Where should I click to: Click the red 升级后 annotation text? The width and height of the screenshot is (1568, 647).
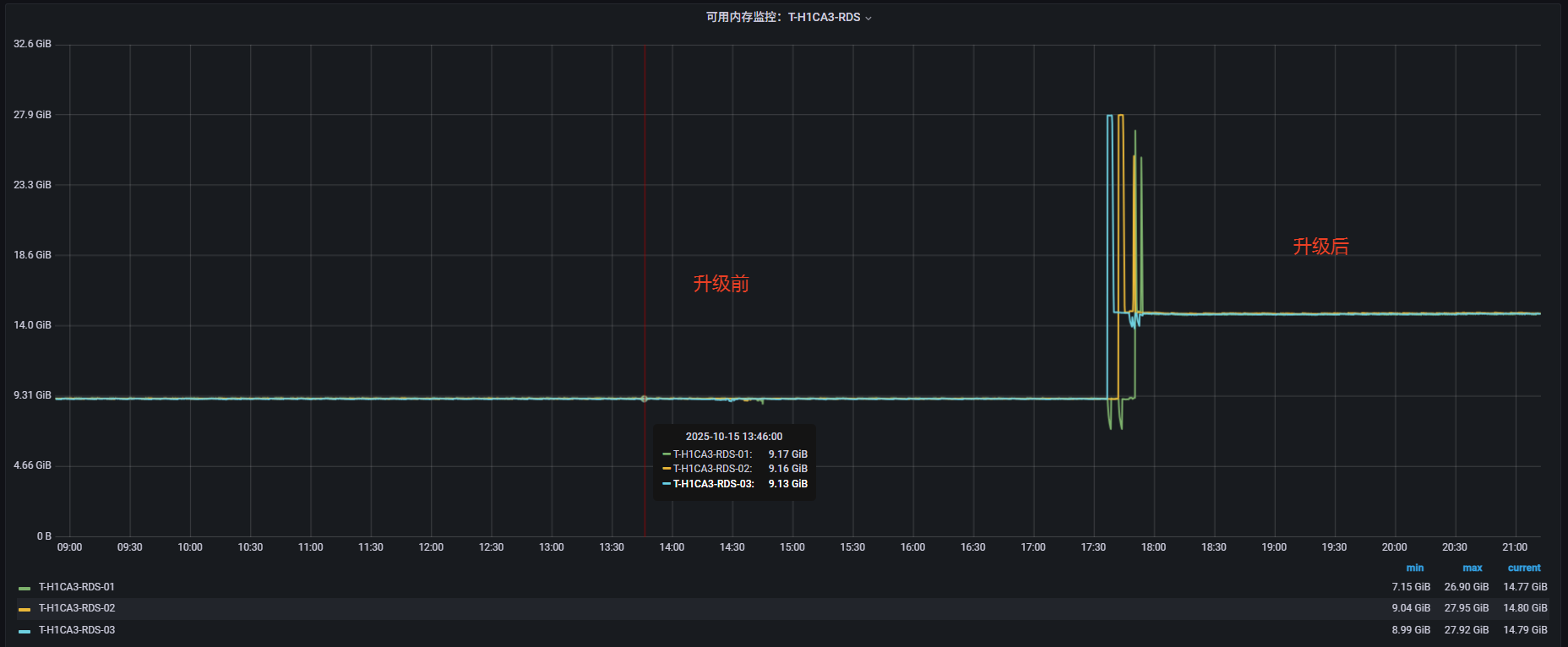pyautogui.click(x=1320, y=247)
